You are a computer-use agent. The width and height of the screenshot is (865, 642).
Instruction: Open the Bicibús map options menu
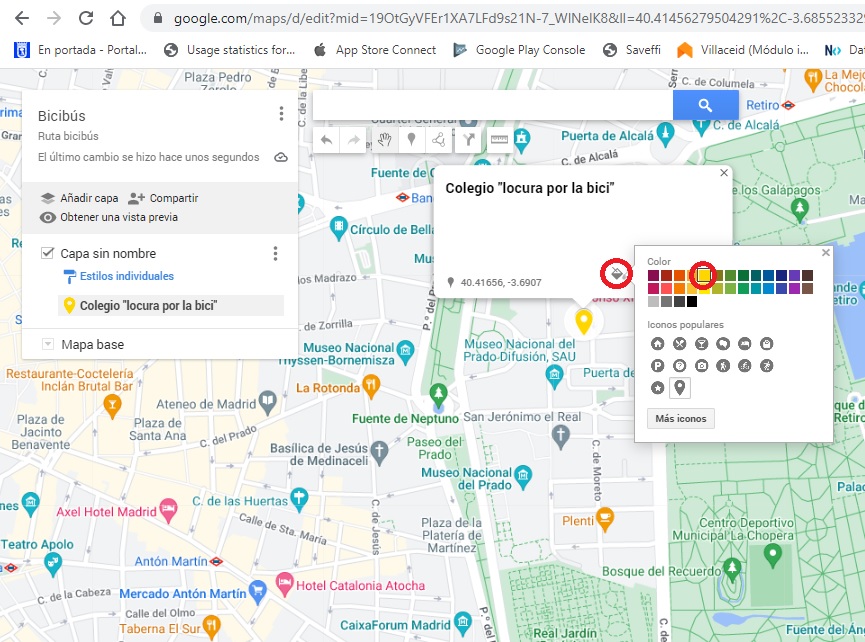point(281,115)
